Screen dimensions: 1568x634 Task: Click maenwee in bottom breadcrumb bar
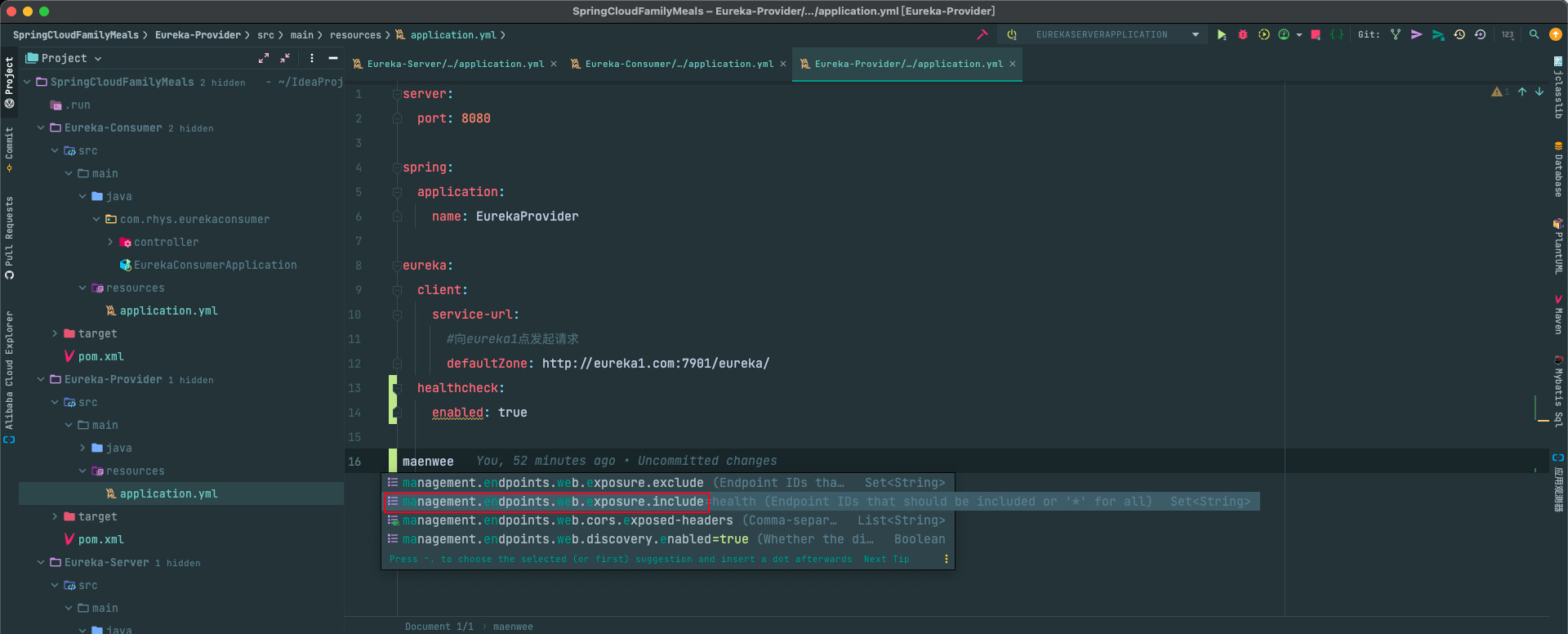pyautogui.click(x=513, y=627)
